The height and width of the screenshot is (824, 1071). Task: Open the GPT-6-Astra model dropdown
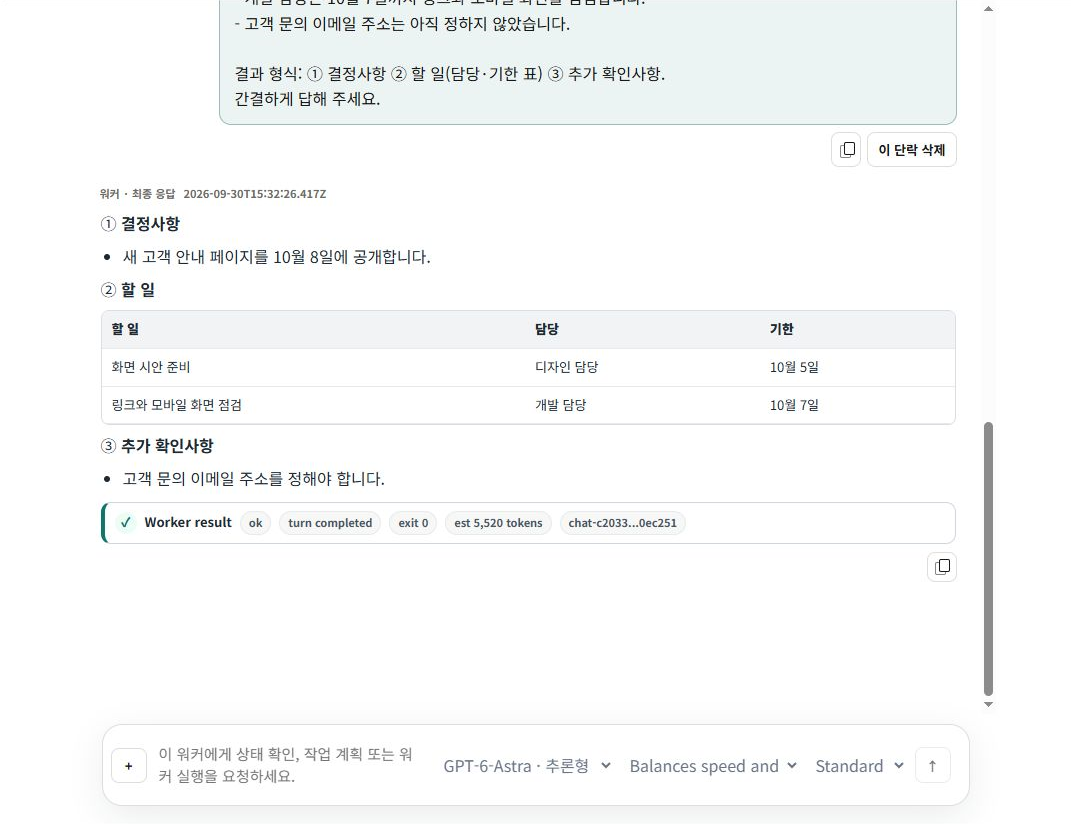(527, 766)
